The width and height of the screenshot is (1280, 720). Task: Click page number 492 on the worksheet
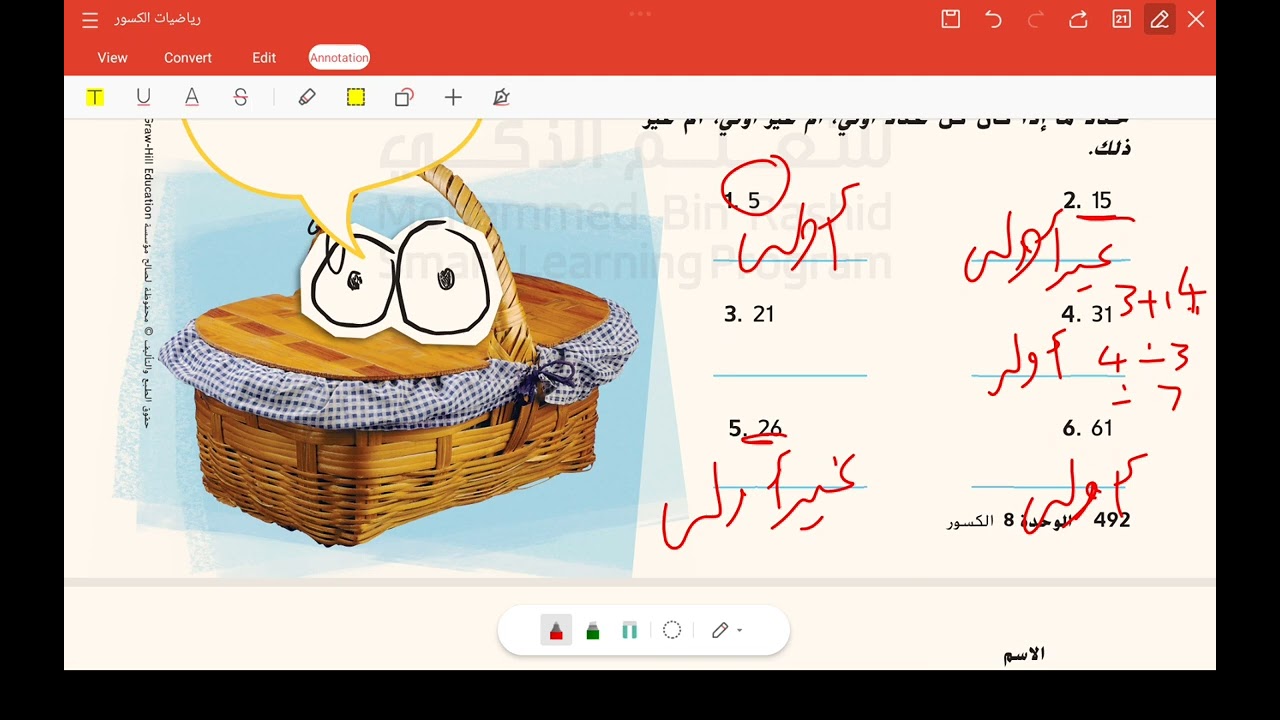tap(1112, 520)
